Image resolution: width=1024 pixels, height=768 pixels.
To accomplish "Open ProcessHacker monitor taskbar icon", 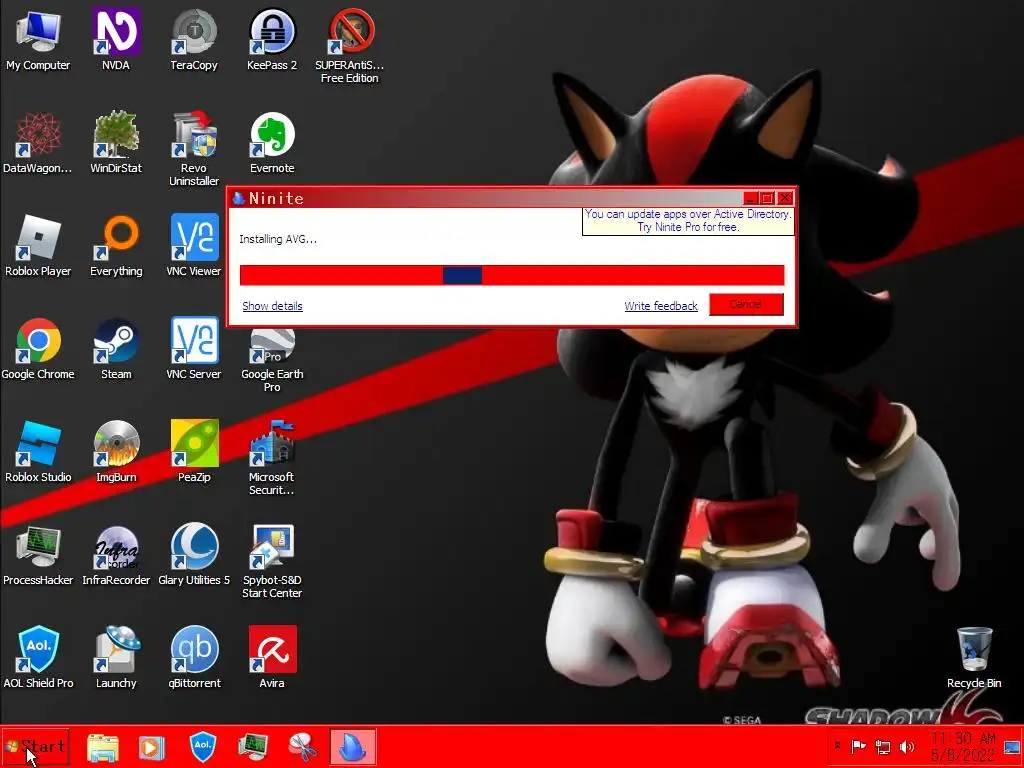I will click(253, 747).
